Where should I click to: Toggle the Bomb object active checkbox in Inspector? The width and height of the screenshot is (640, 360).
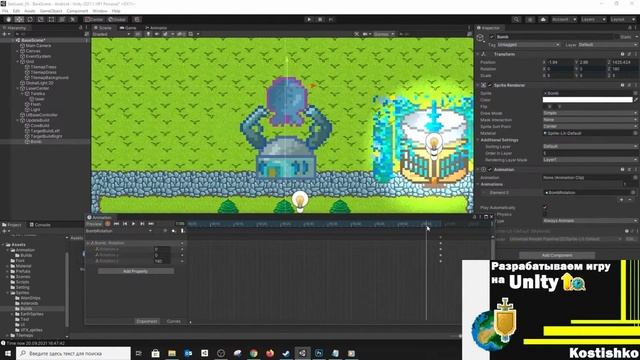tap(492, 37)
